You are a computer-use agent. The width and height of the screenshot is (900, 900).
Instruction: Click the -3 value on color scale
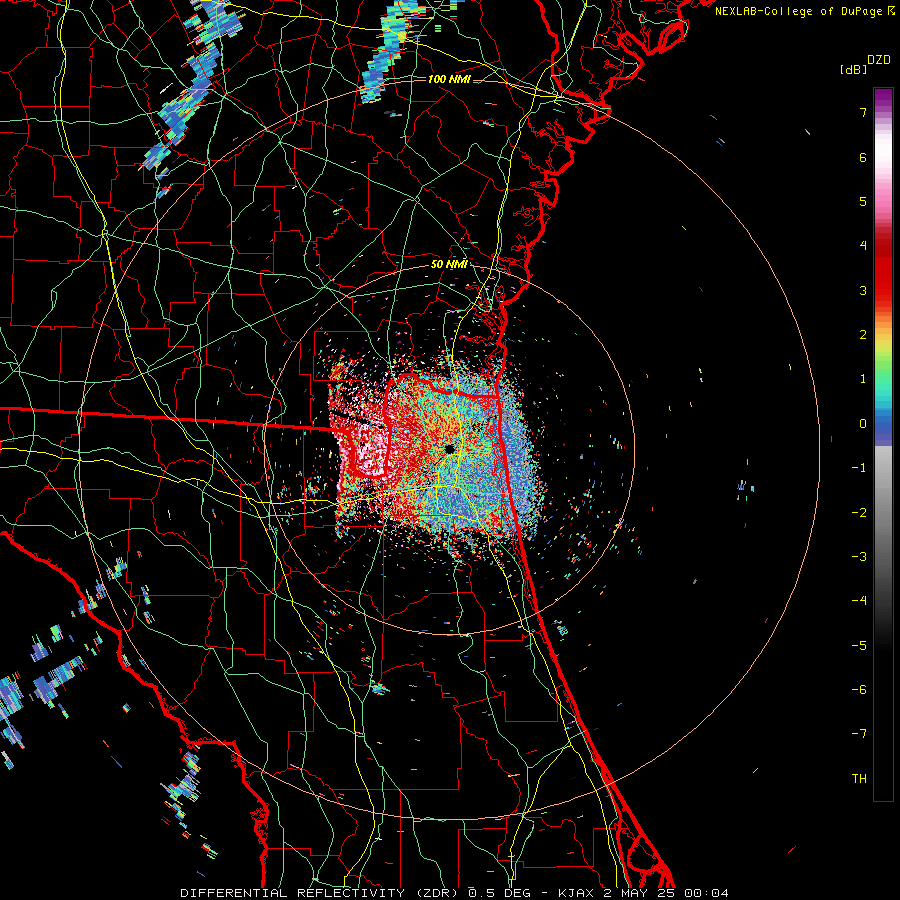pyautogui.click(x=859, y=557)
